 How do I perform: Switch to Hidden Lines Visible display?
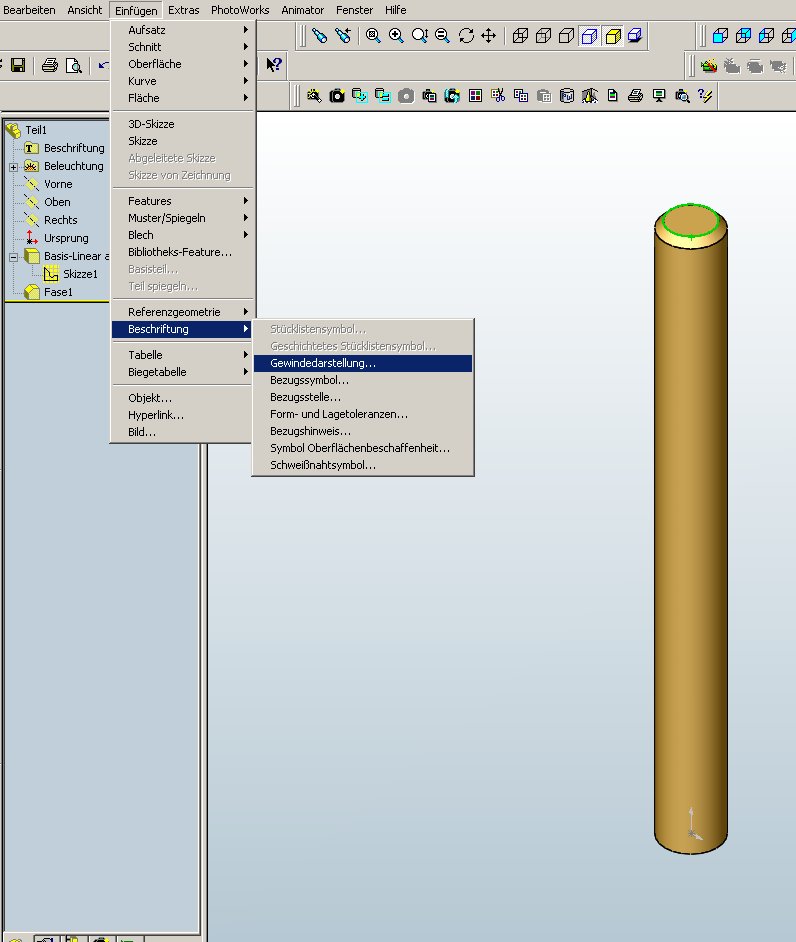point(543,35)
